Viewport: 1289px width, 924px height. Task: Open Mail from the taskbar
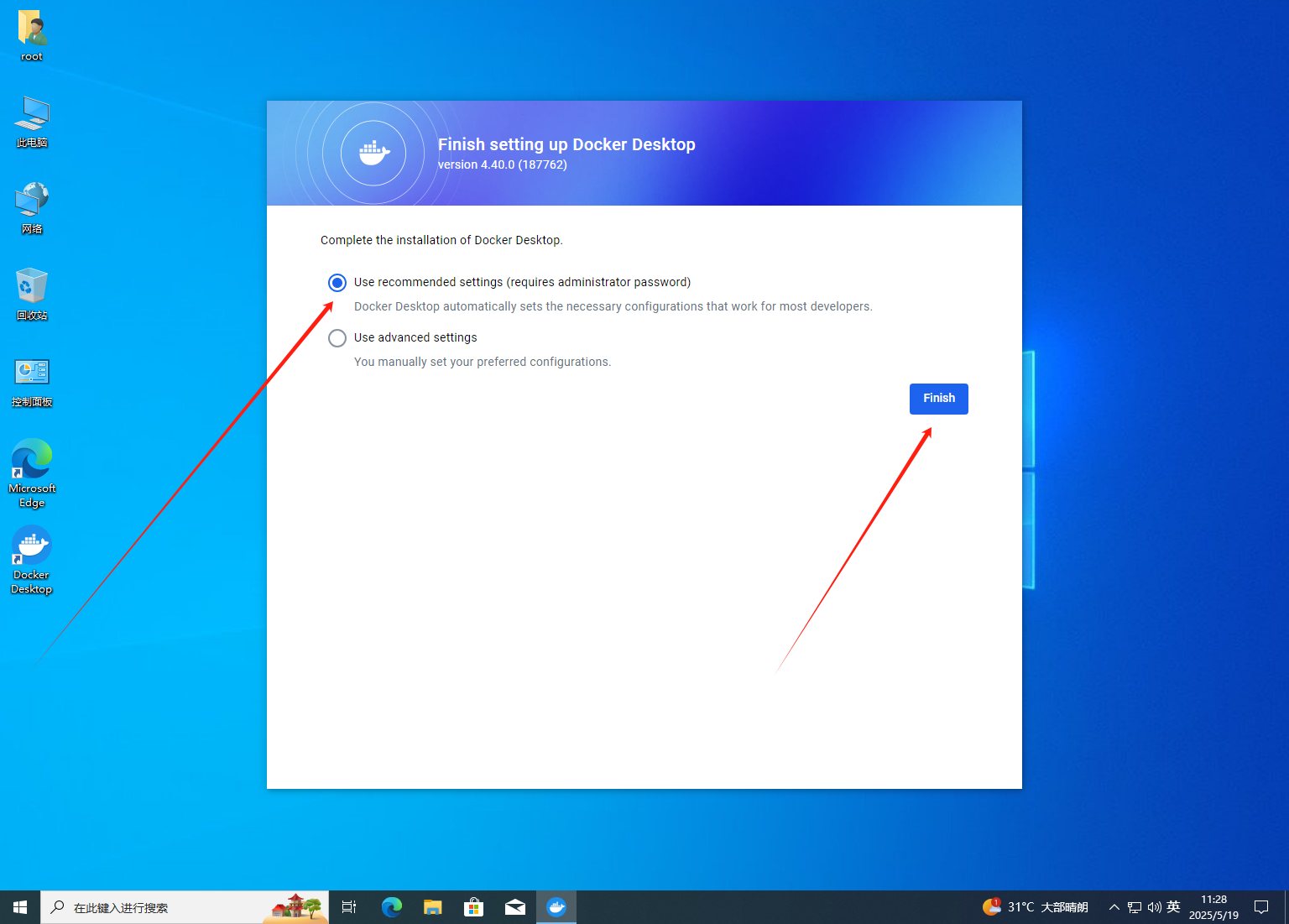[x=514, y=907]
